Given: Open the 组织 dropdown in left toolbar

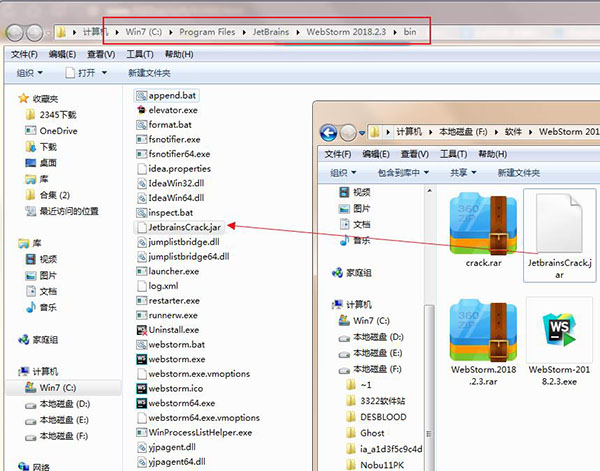Looking at the screenshot, I should (x=30, y=73).
